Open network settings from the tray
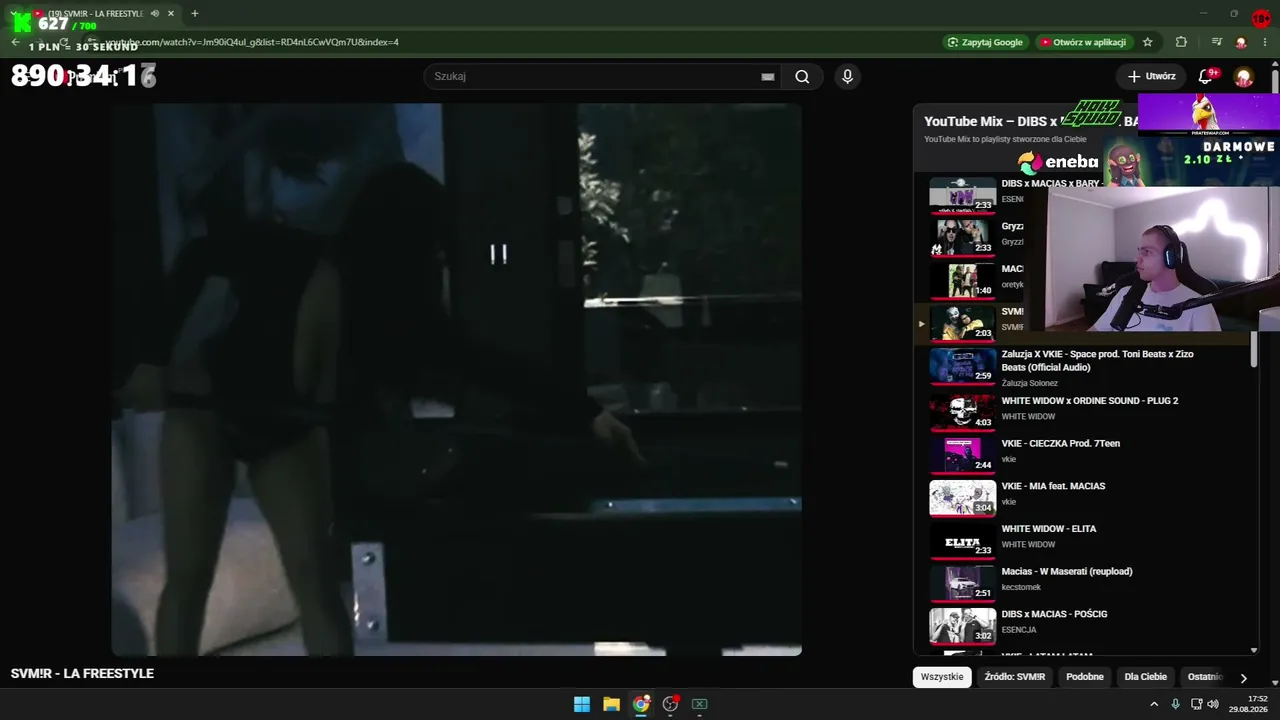 pyautogui.click(x=1196, y=704)
